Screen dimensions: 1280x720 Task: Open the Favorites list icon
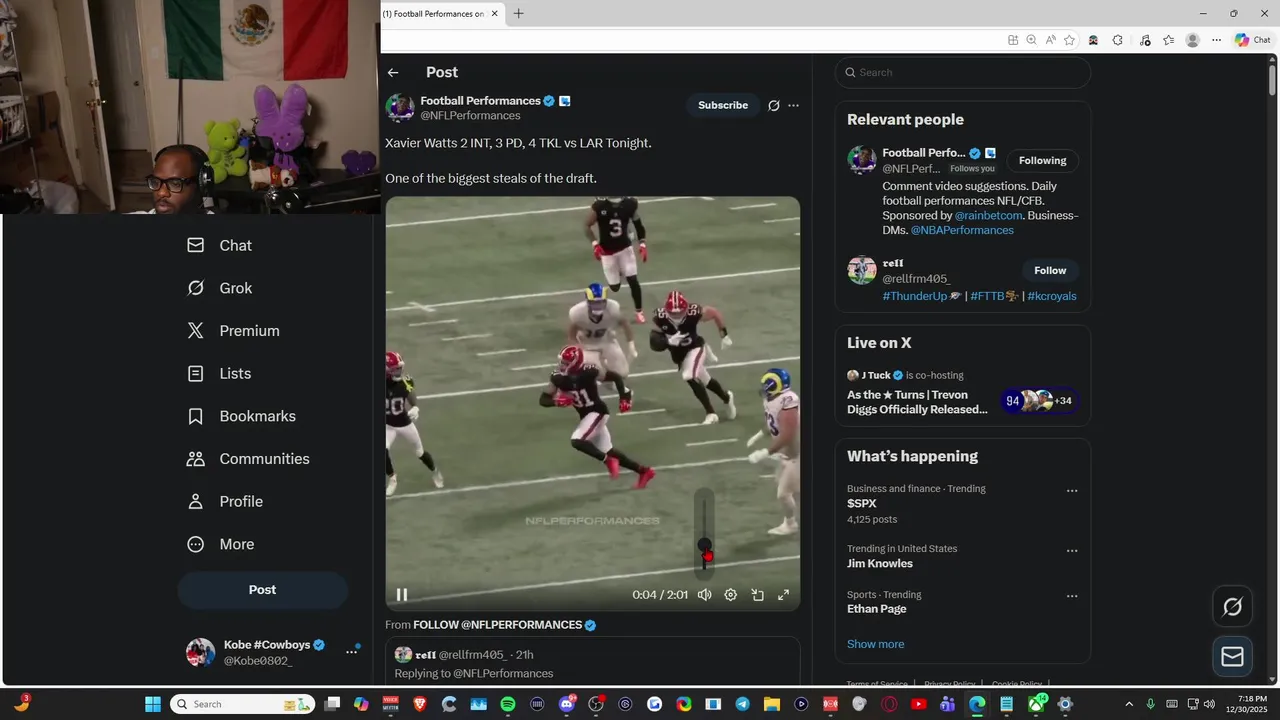click(x=1168, y=40)
